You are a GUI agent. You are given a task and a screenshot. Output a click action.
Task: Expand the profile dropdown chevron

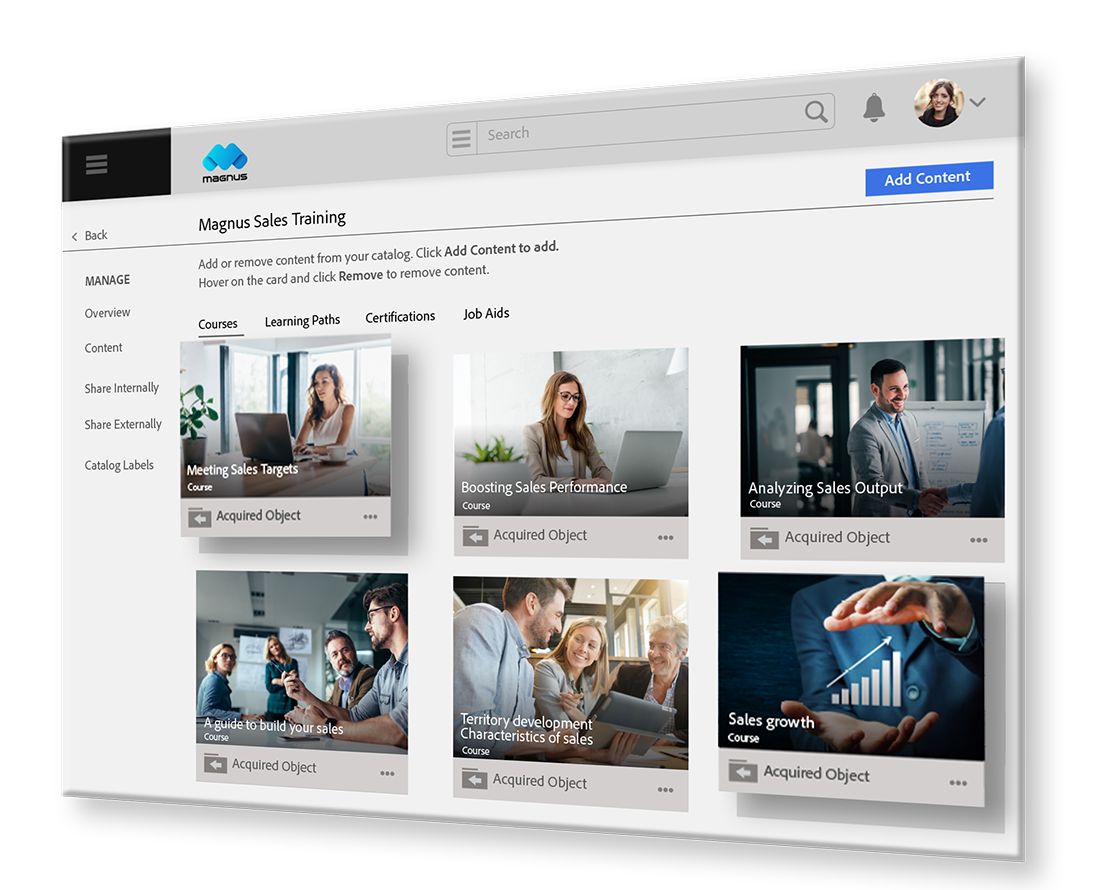(978, 101)
